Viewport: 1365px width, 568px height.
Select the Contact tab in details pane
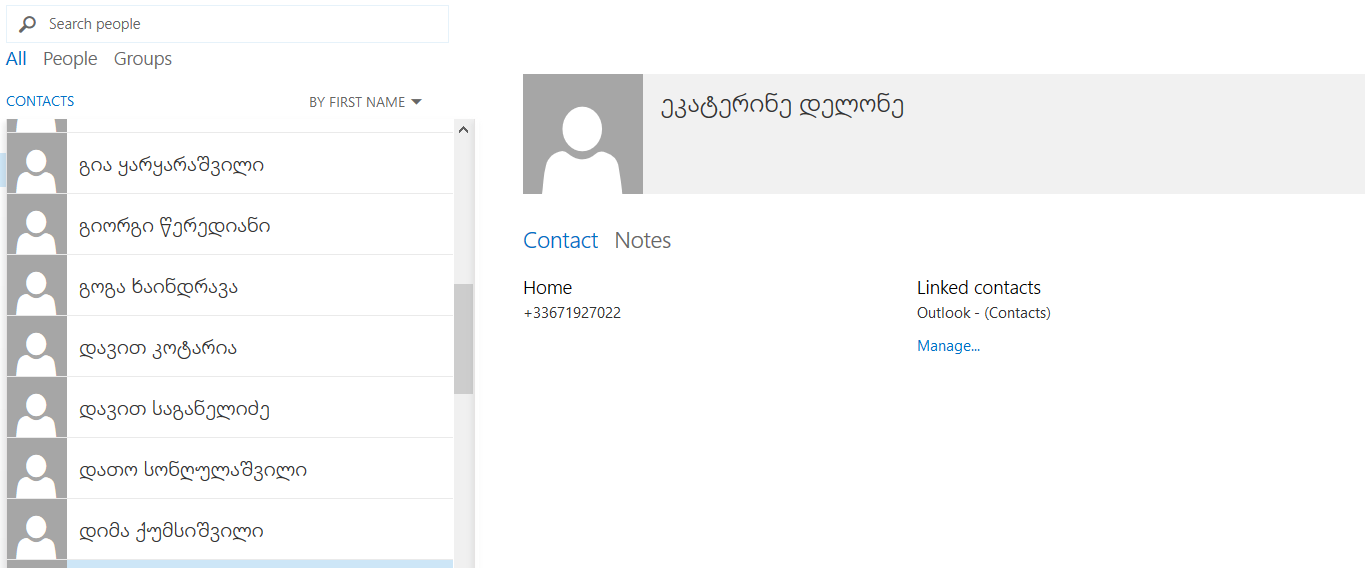[560, 241]
